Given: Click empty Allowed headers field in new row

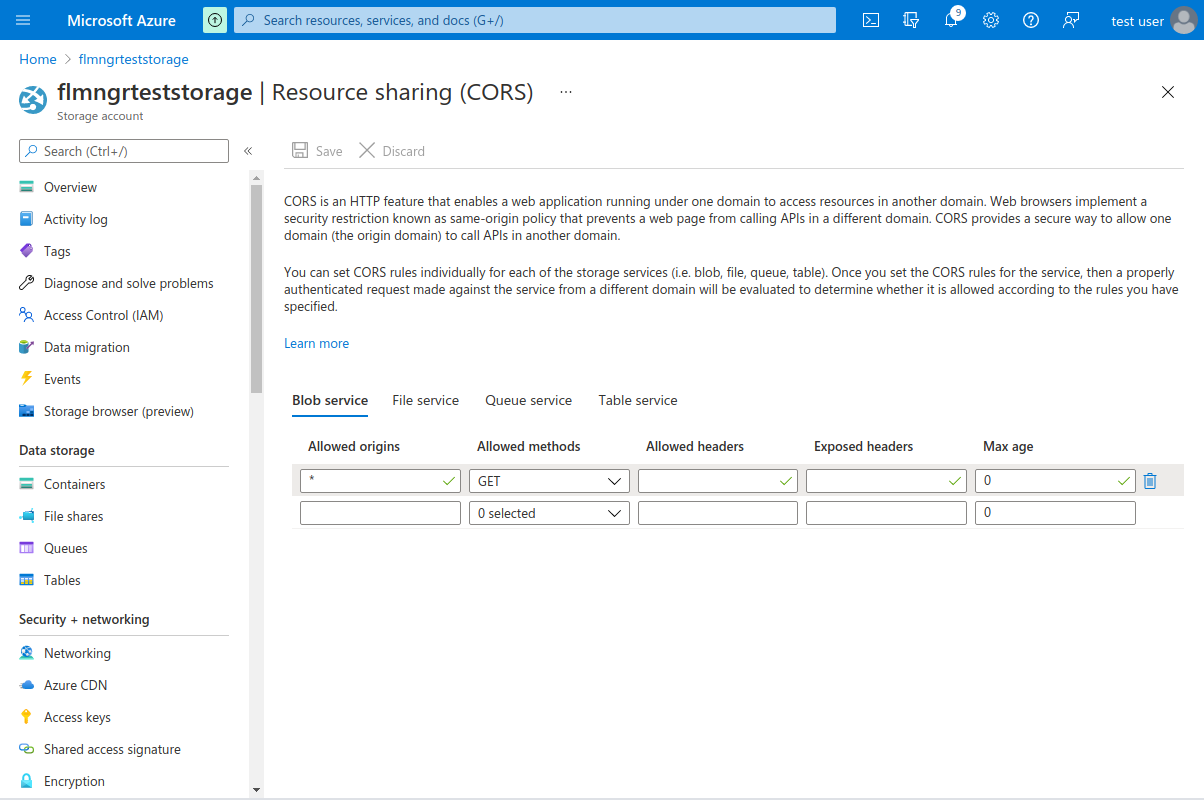Looking at the screenshot, I should (x=718, y=513).
